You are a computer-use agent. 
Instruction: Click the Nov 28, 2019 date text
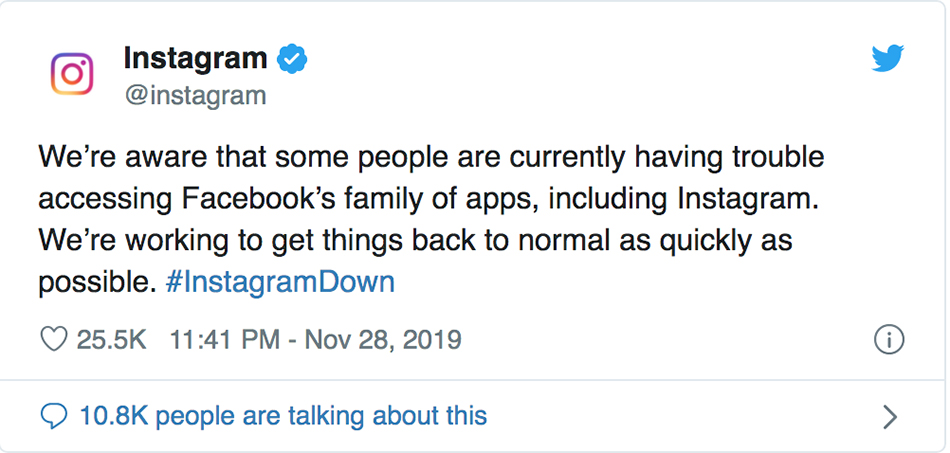[382, 340]
